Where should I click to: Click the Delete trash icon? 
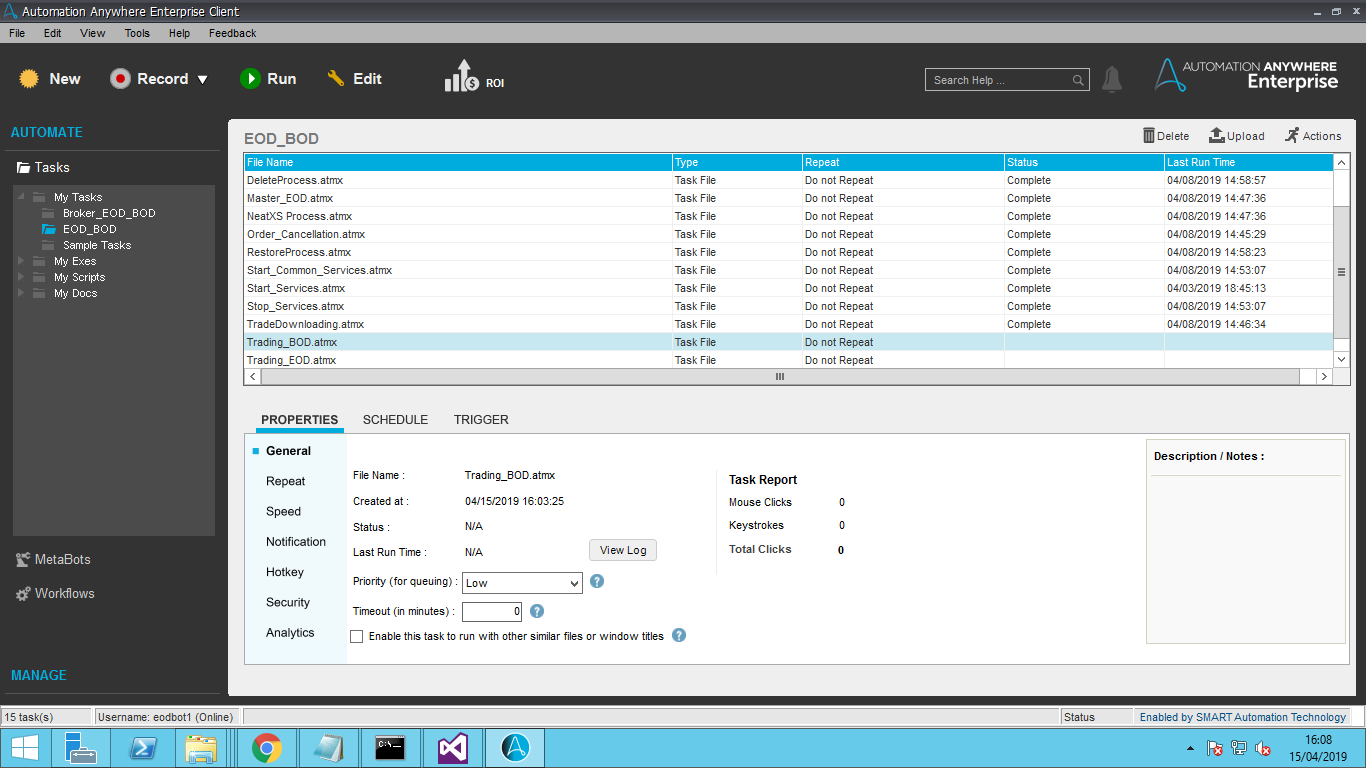coord(1149,135)
